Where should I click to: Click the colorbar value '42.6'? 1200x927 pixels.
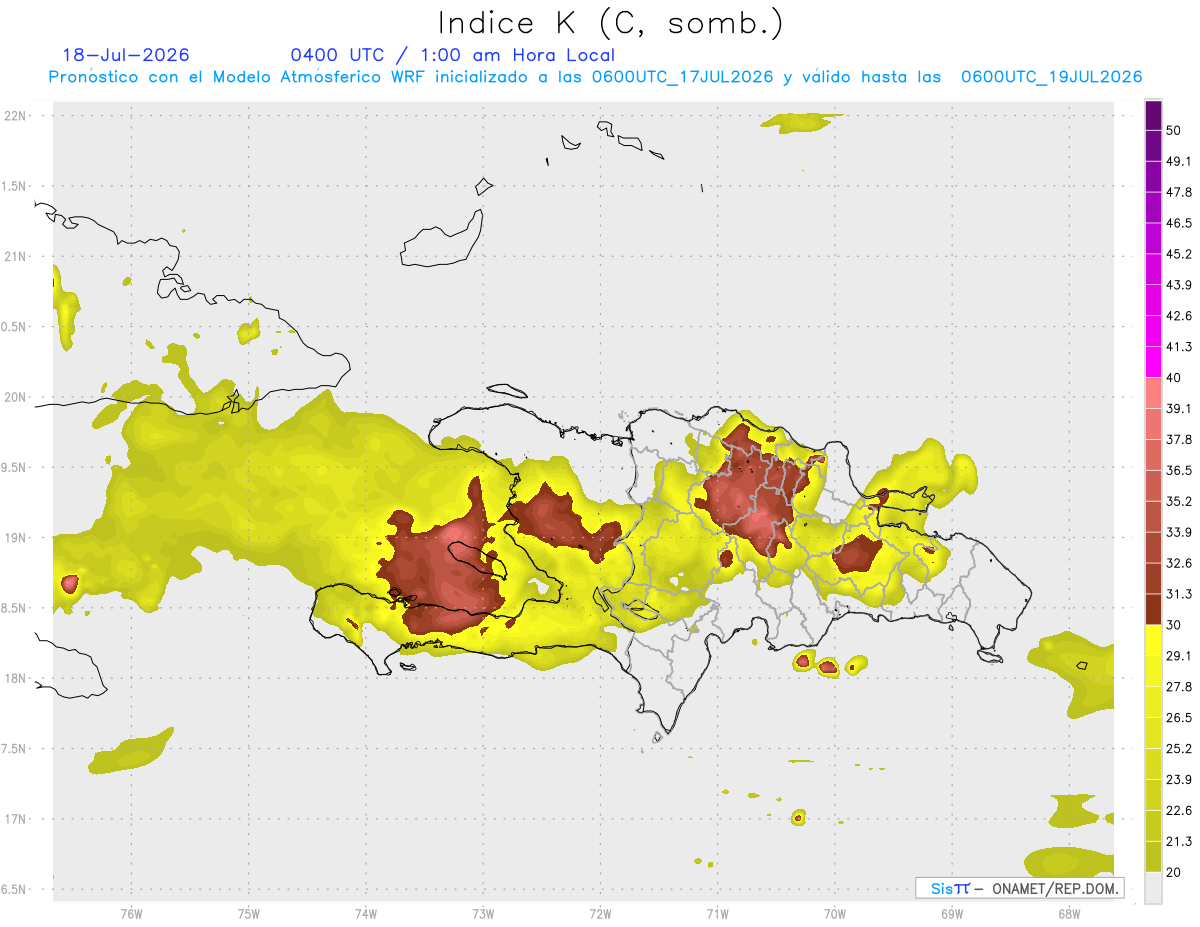(x=1180, y=316)
